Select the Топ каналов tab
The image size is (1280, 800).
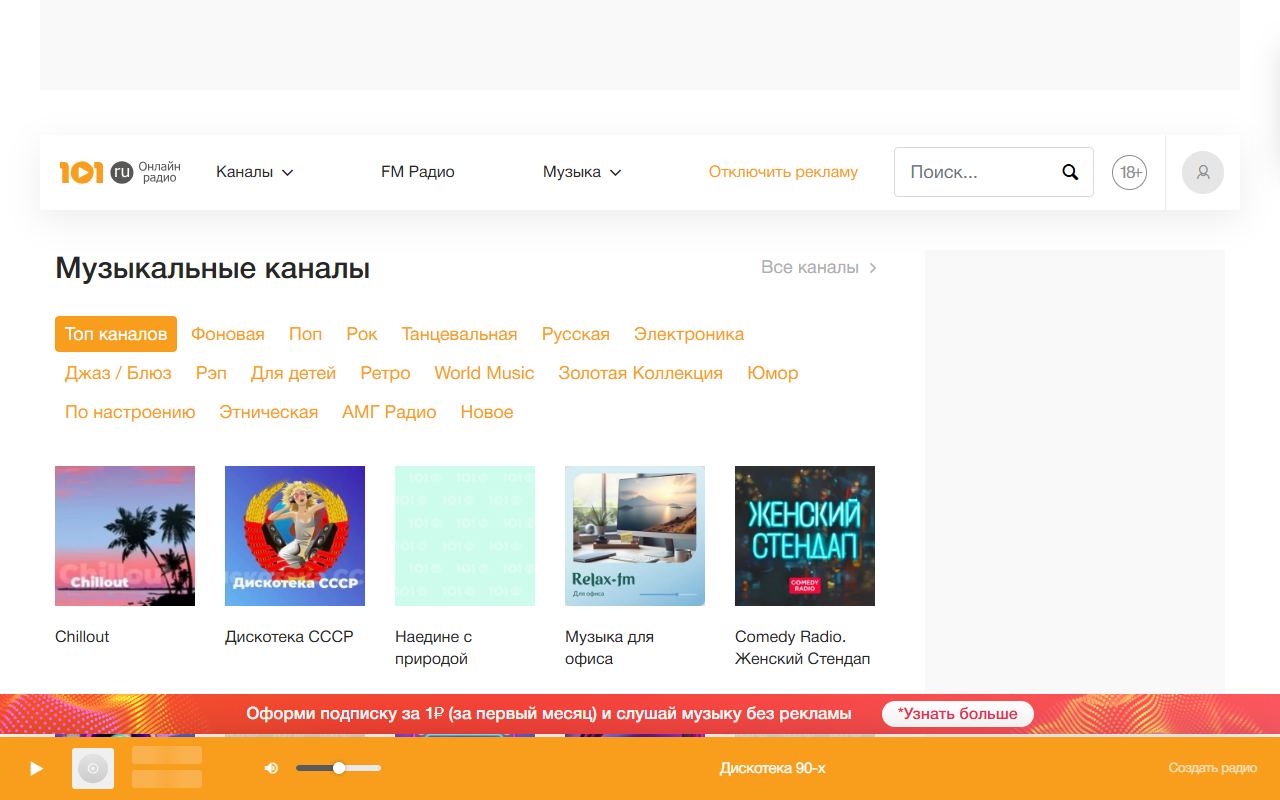coord(116,334)
